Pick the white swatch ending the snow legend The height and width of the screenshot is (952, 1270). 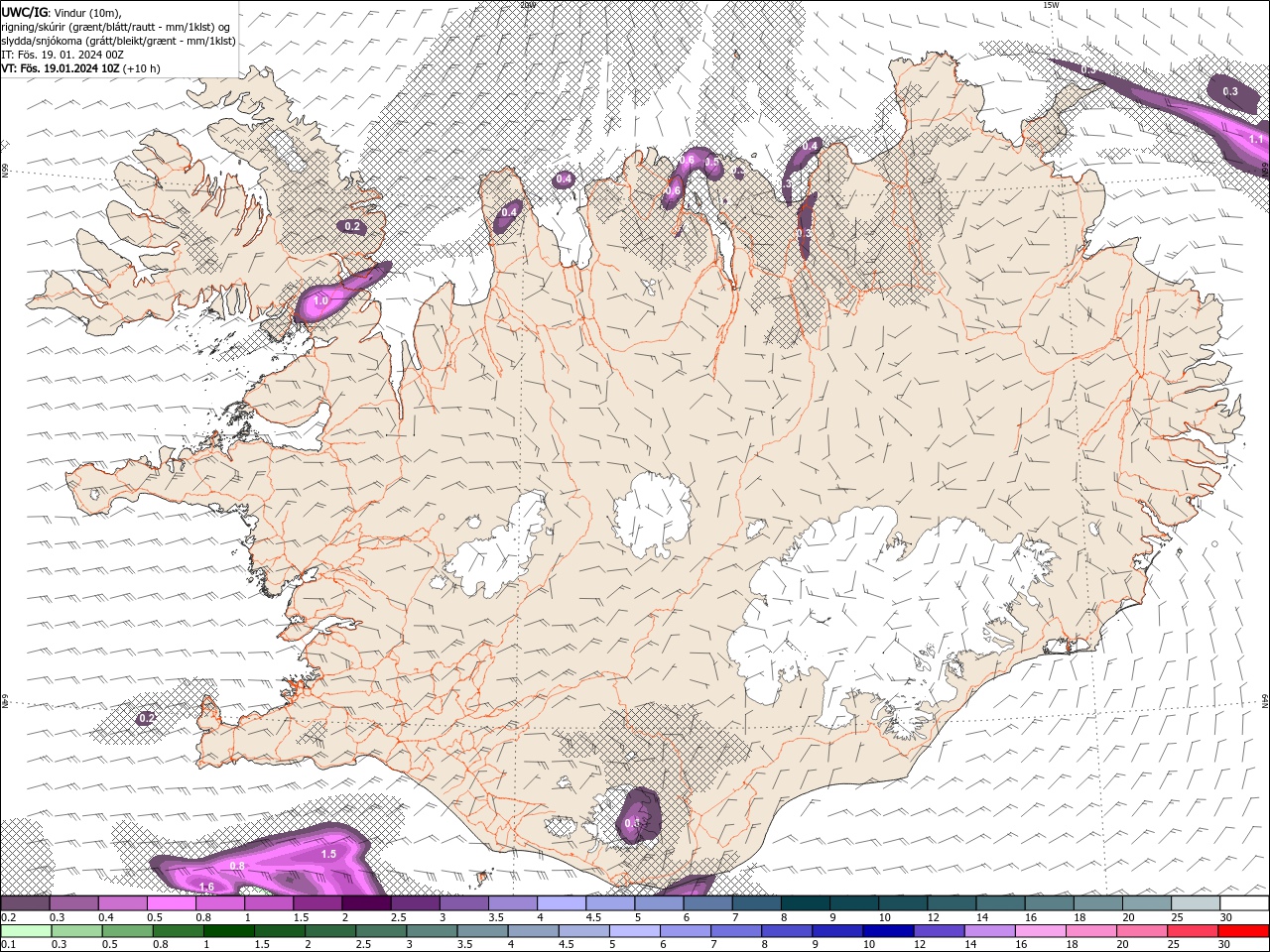(1244, 903)
